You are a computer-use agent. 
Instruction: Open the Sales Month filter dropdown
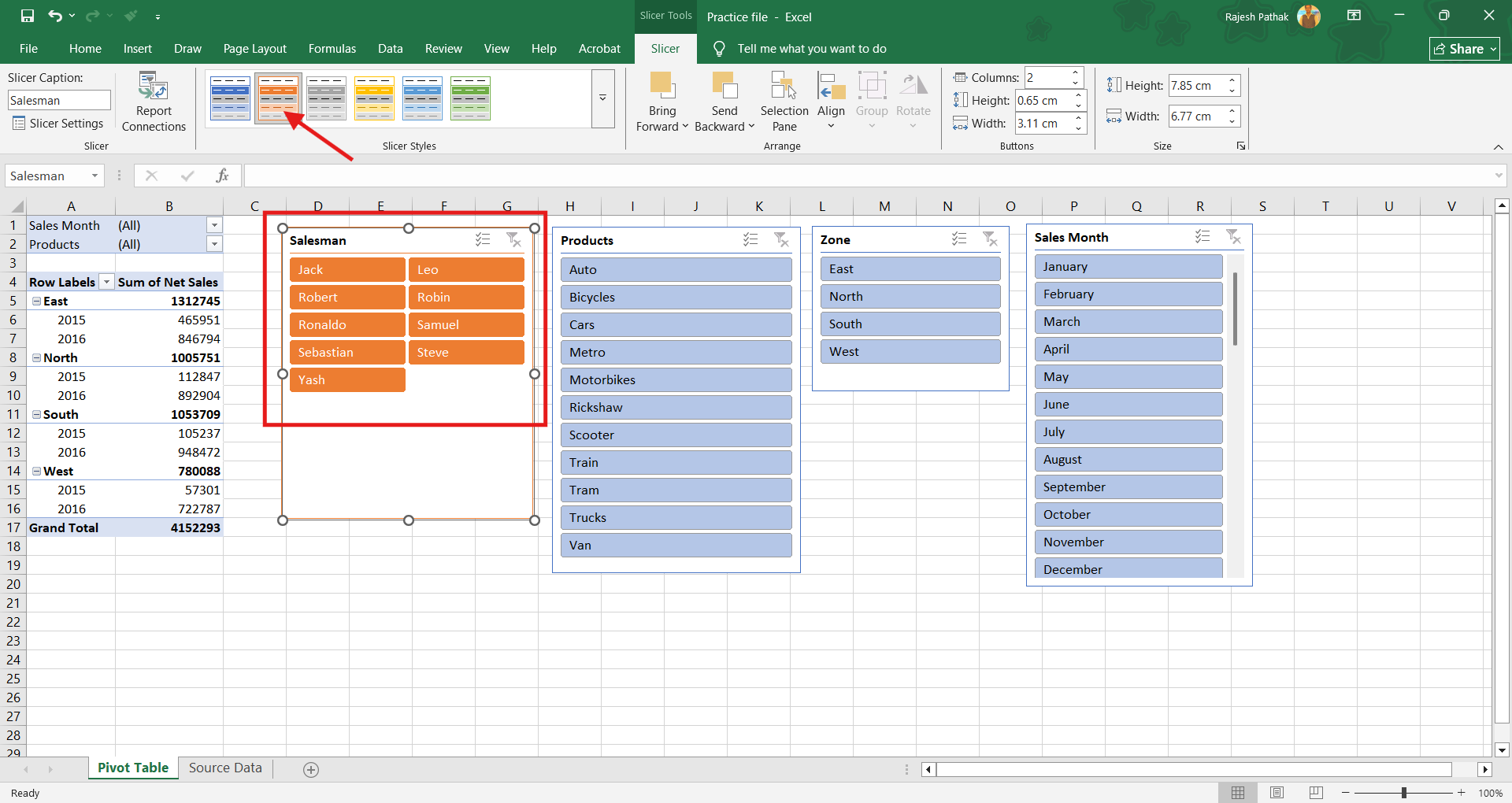tap(214, 225)
